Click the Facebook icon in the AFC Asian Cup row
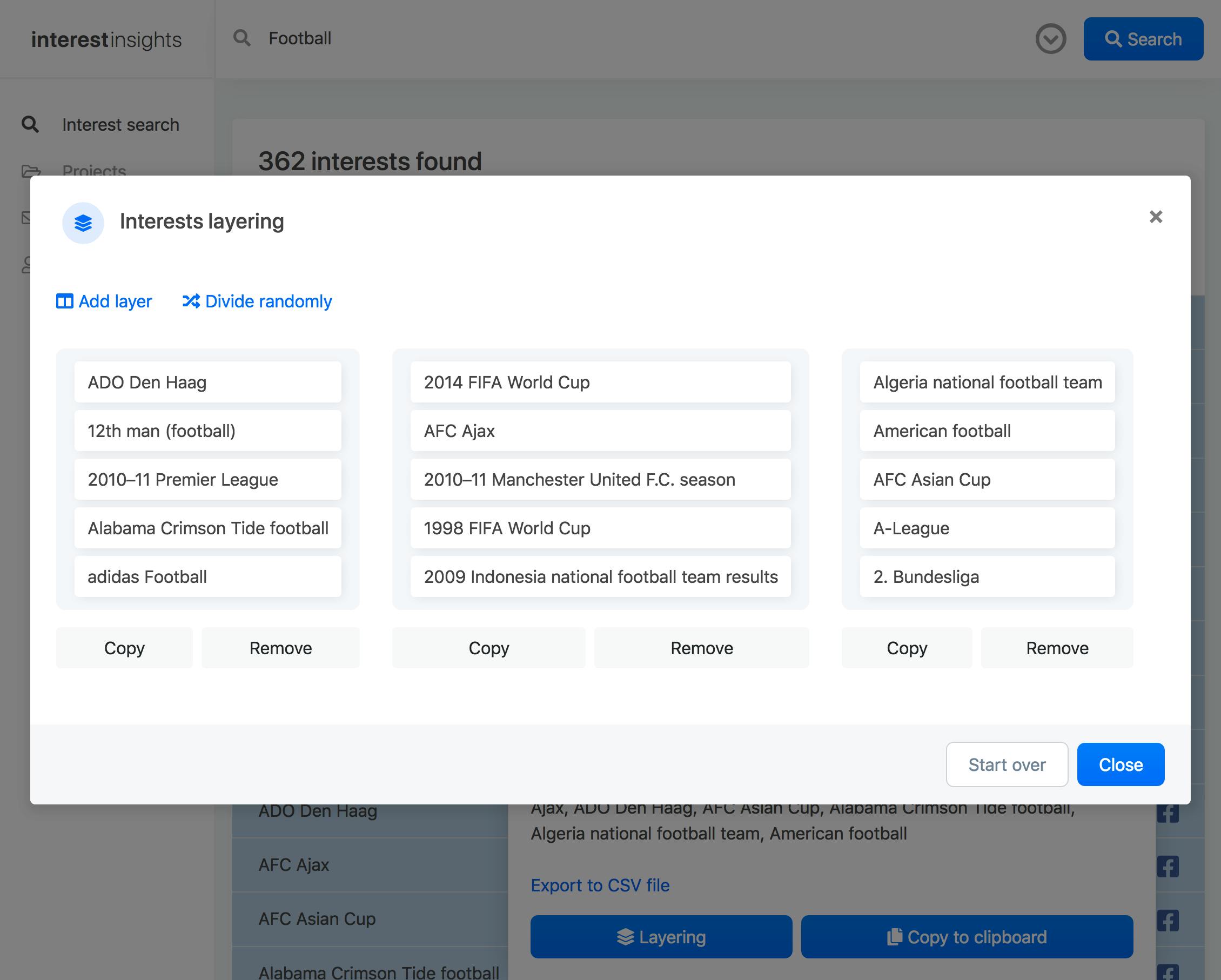The image size is (1221, 980). (x=1168, y=921)
